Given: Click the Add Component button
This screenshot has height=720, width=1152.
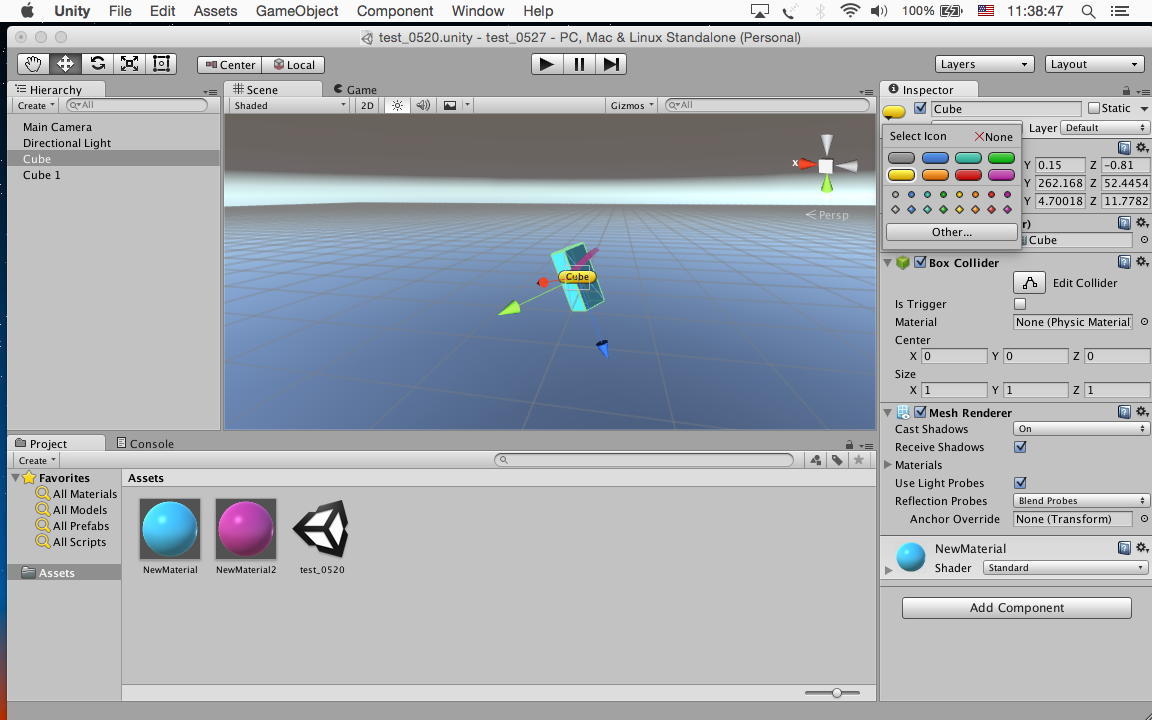Looking at the screenshot, I should pyautogui.click(x=1016, y=608).
